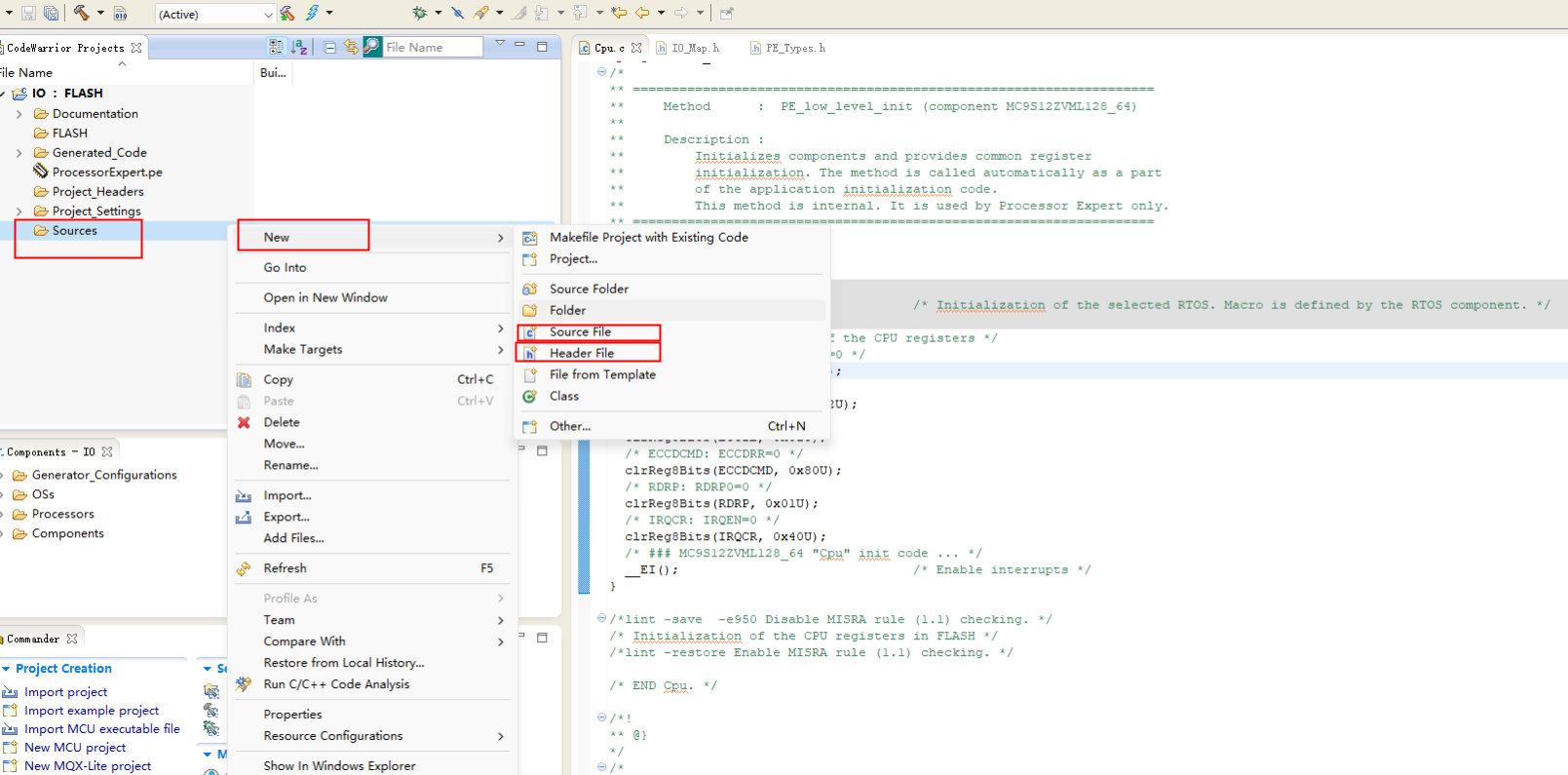The image size is (1568, 775).
Task: Click the Link with Editor arrows icon
Action: [x=351, y=47]
